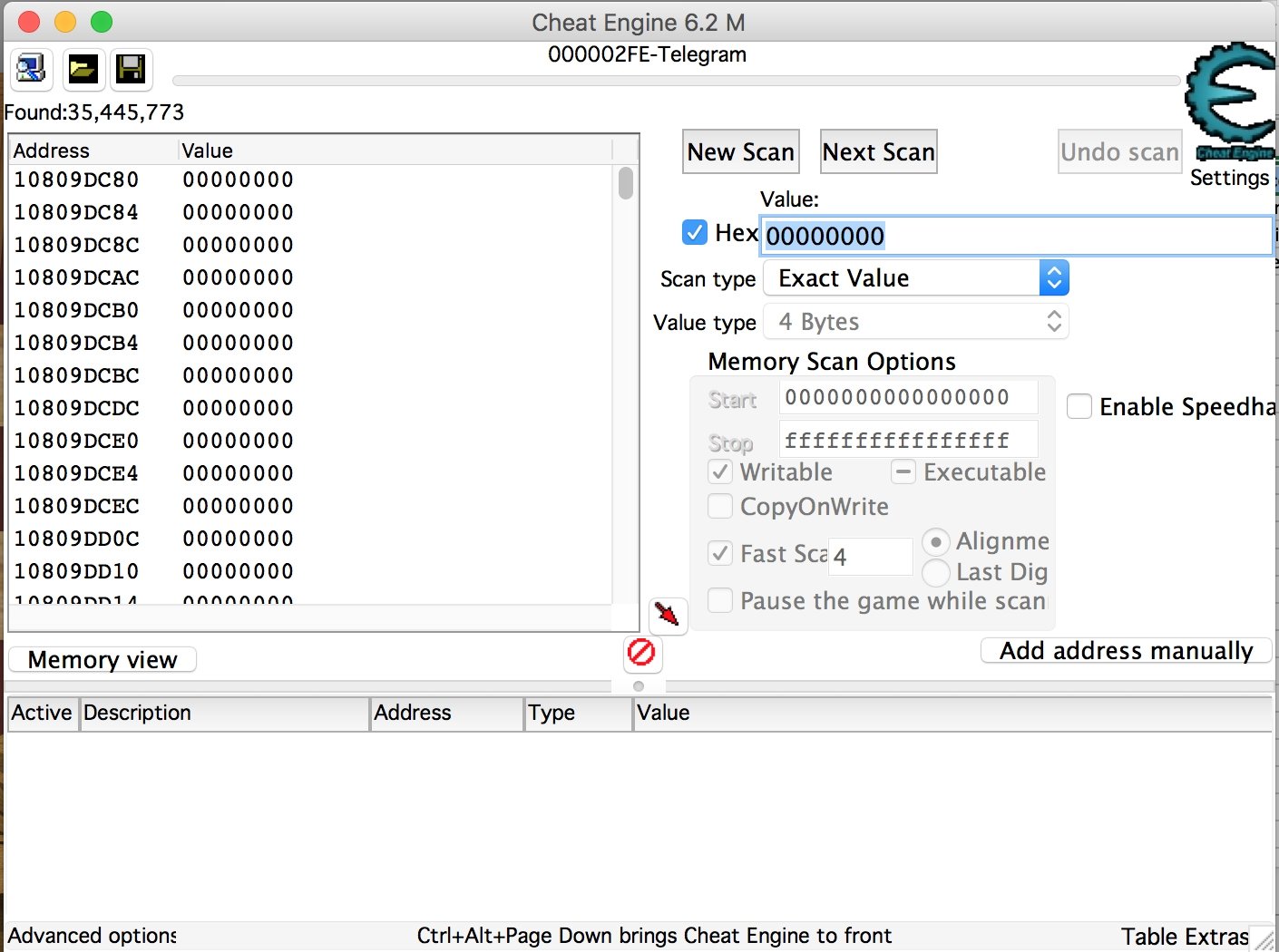Click Add address manually

point(1125,650)
